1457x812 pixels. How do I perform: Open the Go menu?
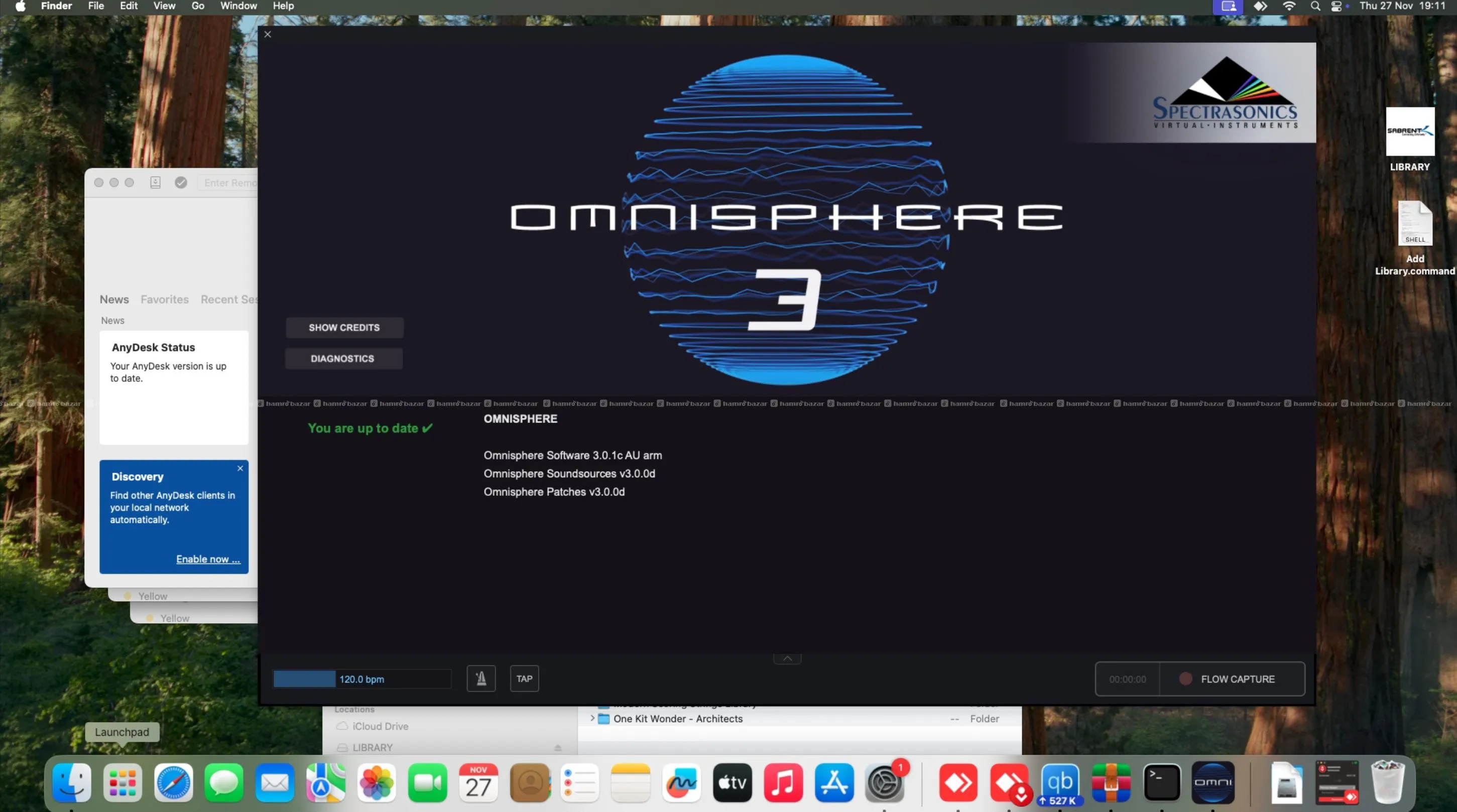198,6
